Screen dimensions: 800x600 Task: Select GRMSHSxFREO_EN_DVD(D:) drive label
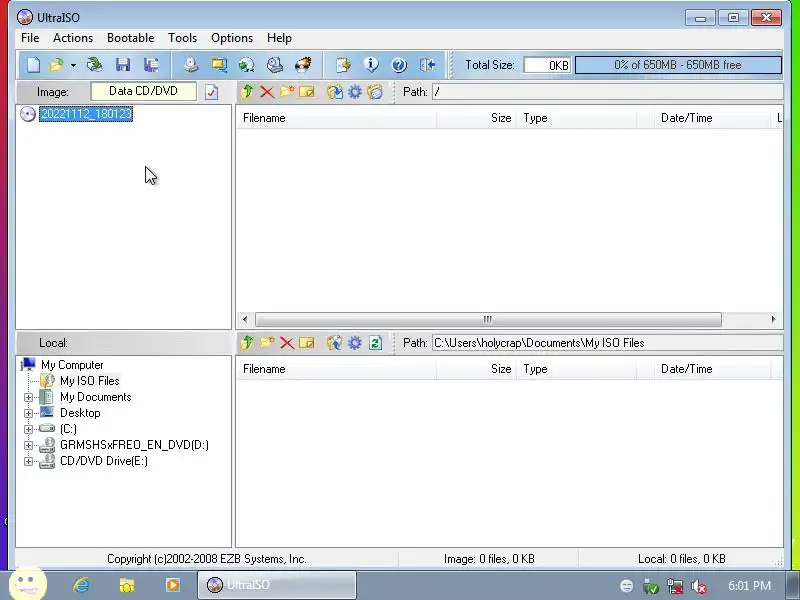[x=134, y=445]
